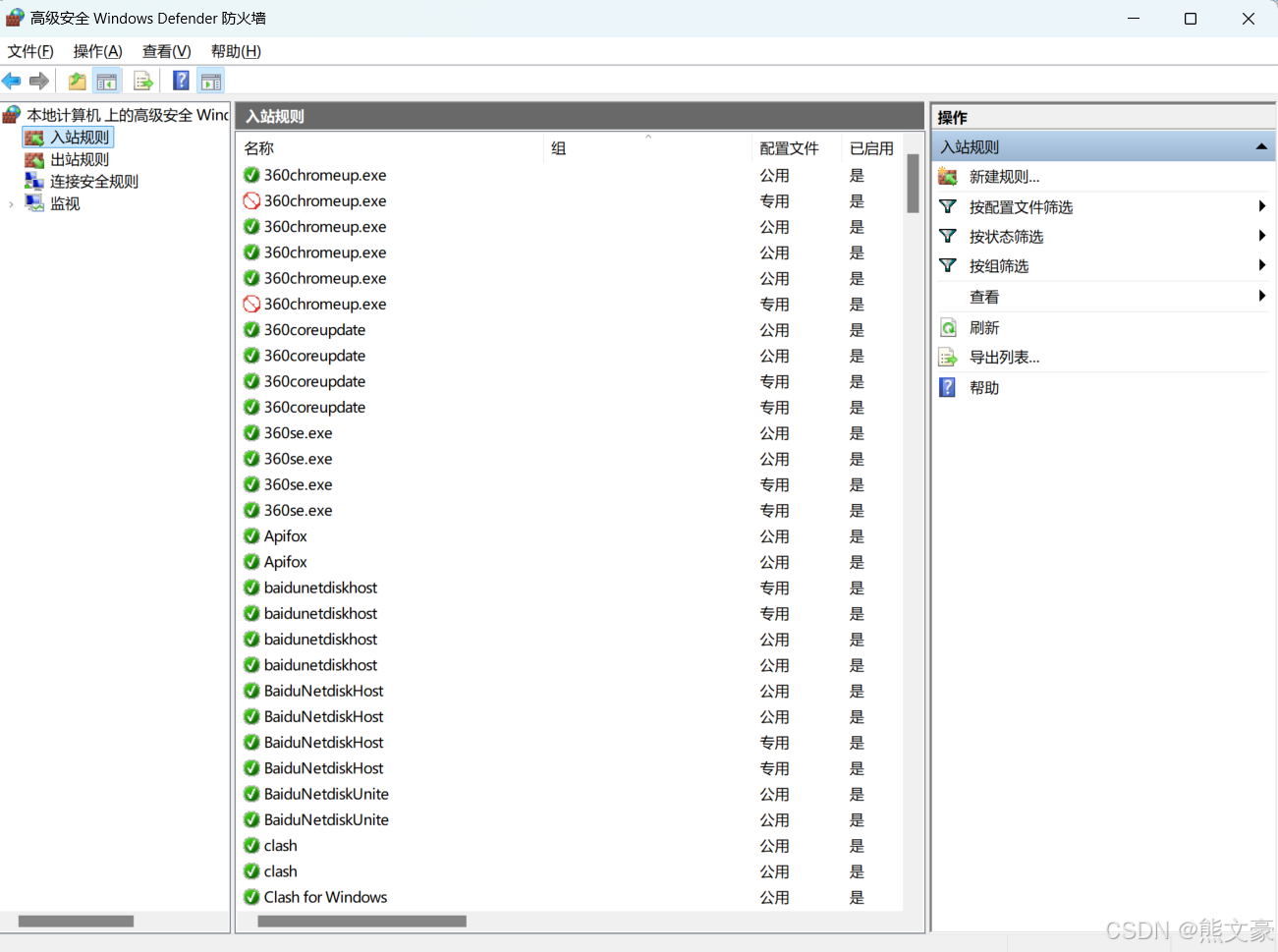This screenshot has width=1278, height=952.
Task: Click the Export List toolbar icon
Action: point(143,82)
